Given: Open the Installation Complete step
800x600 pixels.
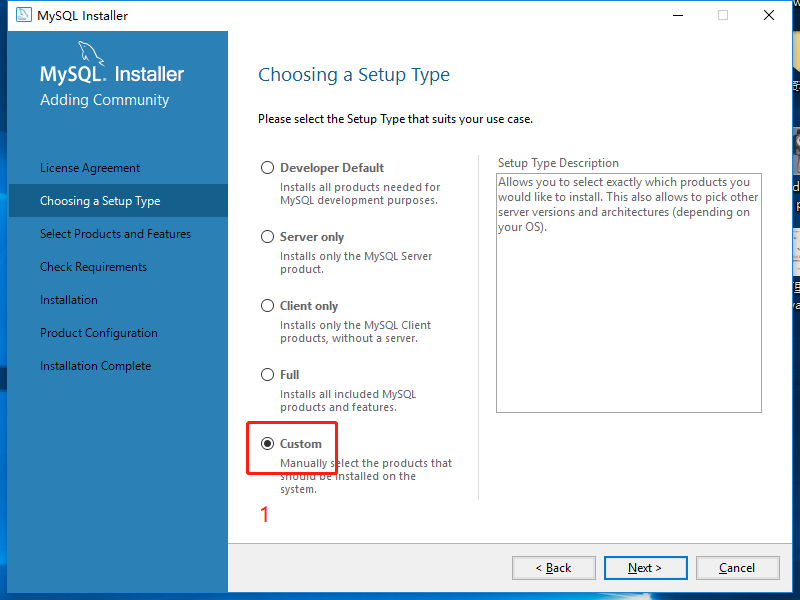Looking at the screenshot, I should pyautogui.click(x=95, y=366).
